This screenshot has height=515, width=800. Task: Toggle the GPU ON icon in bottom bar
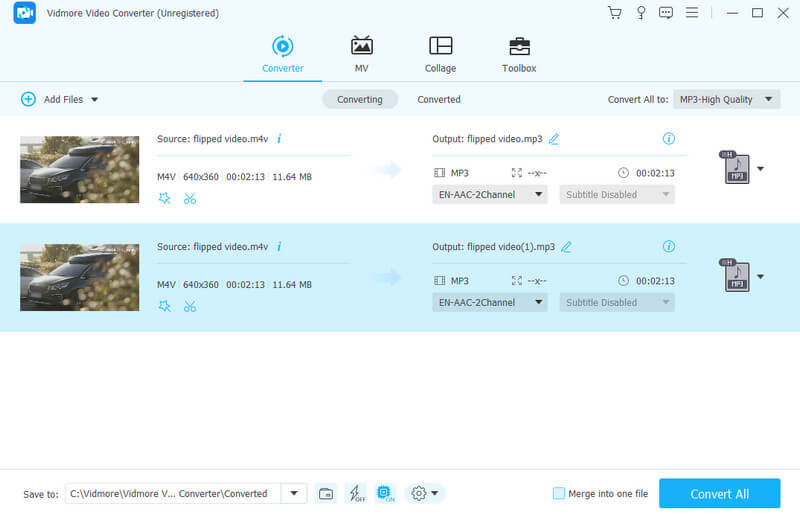click(x=385, y=493)
